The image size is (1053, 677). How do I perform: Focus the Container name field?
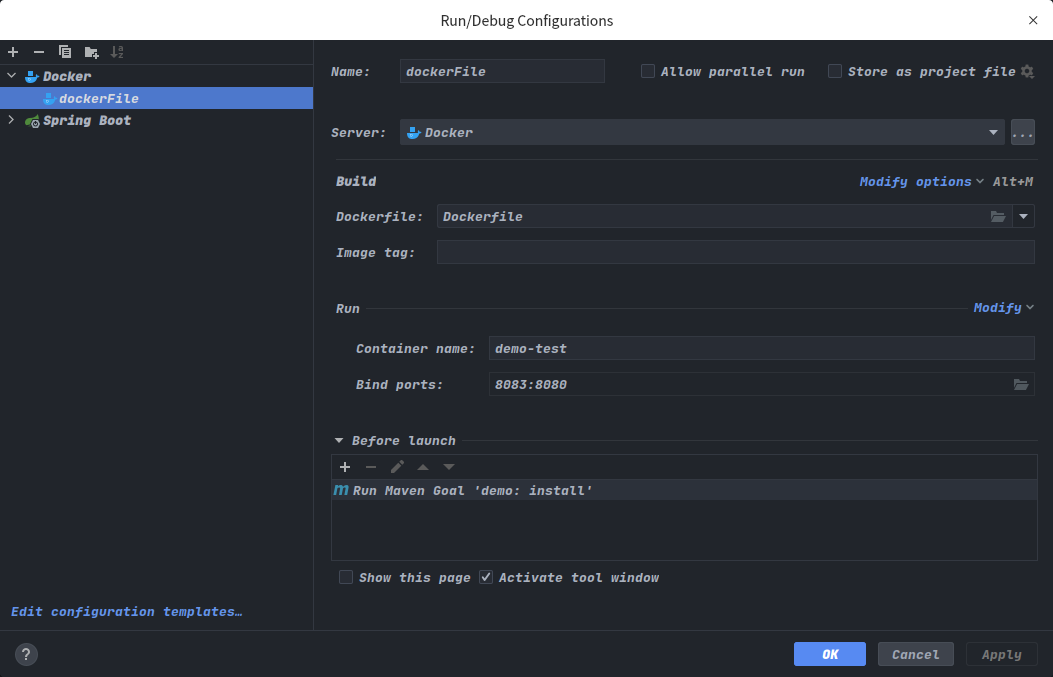(x=762, y=348)
